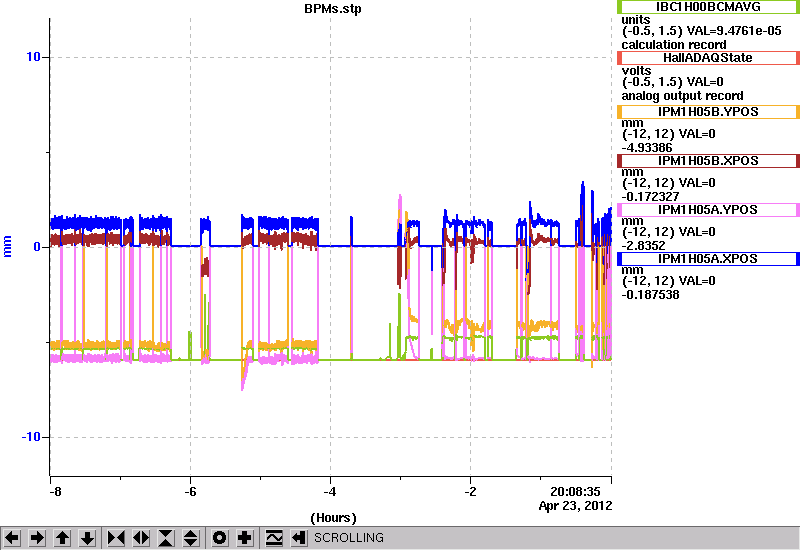Screen dimensions: 800x550
Task: Select the IPM1H05B.XPOS curve legend
Action: click(x=708, y=161)
